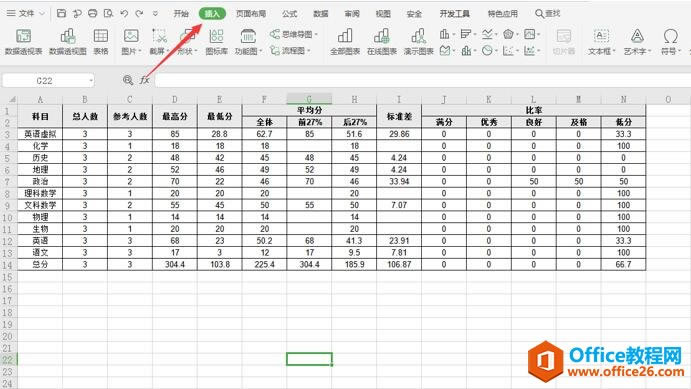Click the Undo arrow icon
691x389 pixels.
pos(124,13)
